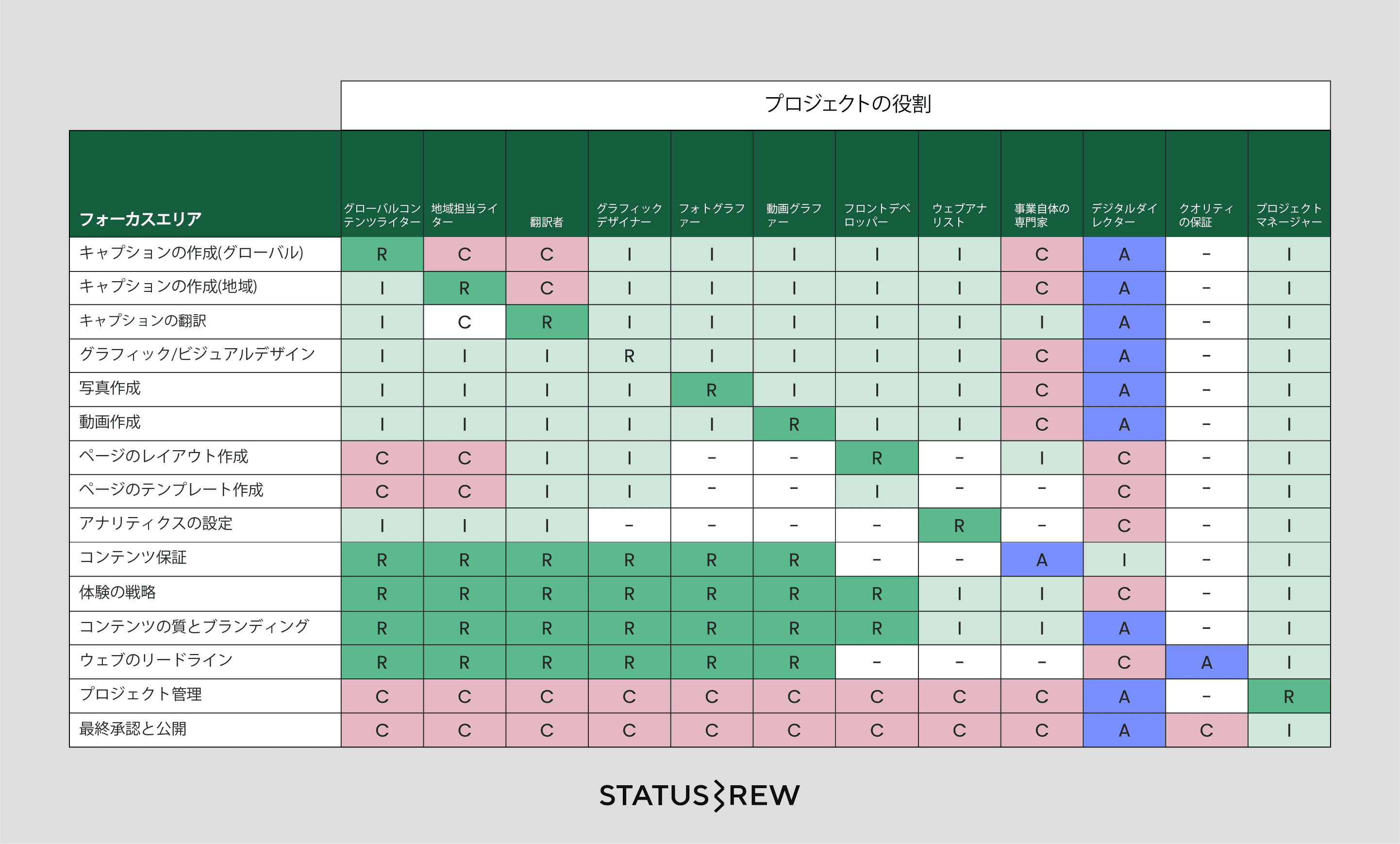Click the green R cell in 写真作成 row
Screen dimensions: 1400x844
coord(711,390)
